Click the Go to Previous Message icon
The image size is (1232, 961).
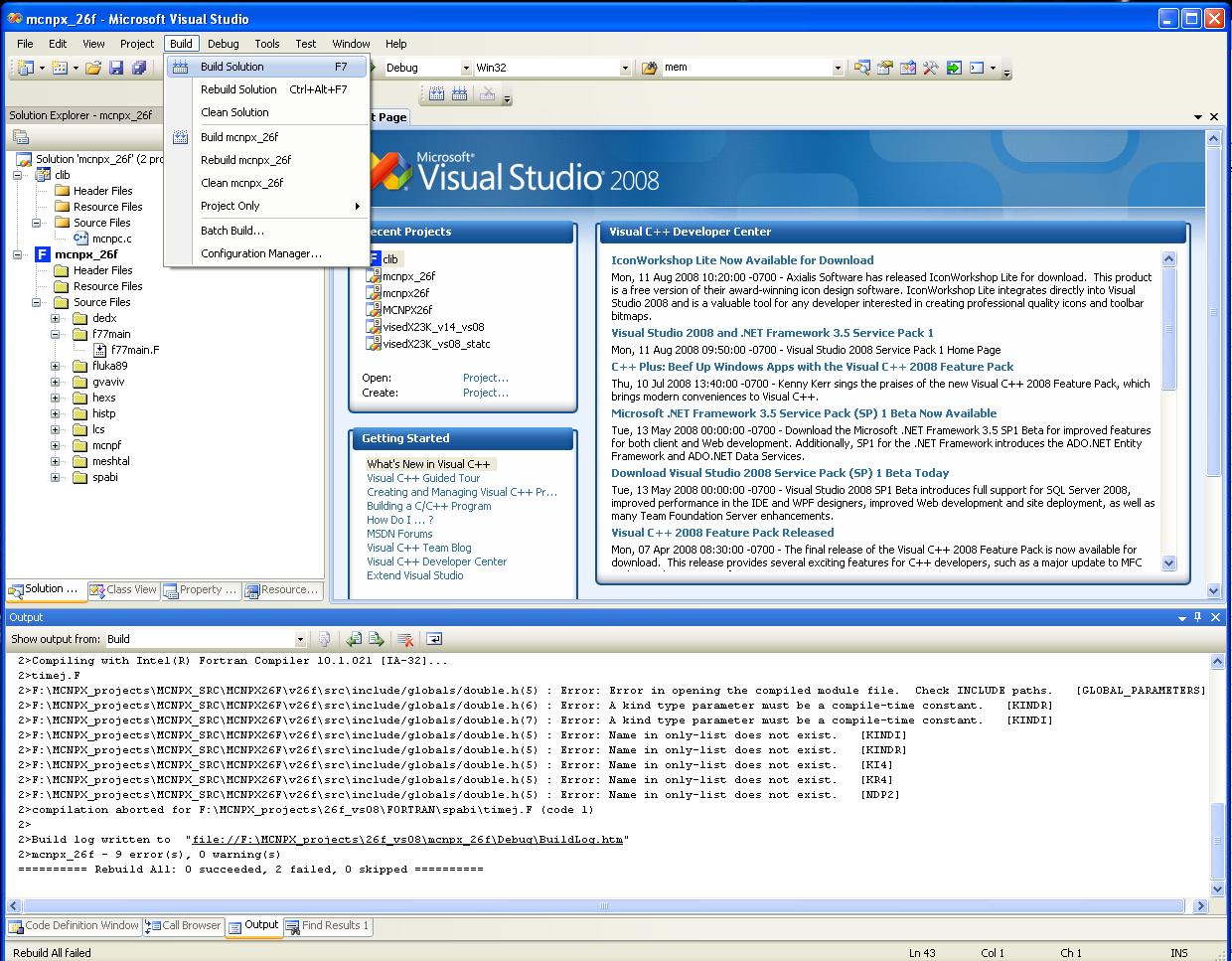tap(354, 639)
